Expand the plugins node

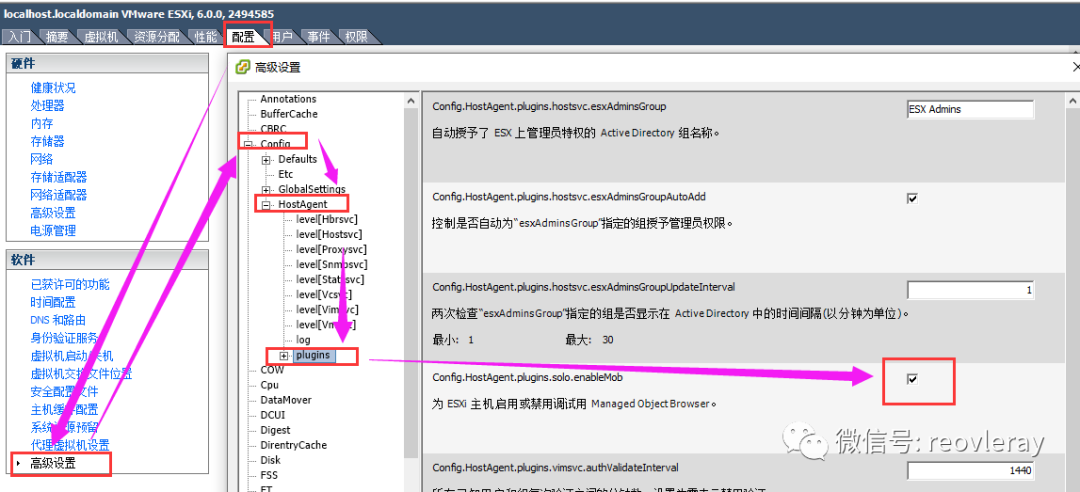pyautogui.click(x=284, y=355)
